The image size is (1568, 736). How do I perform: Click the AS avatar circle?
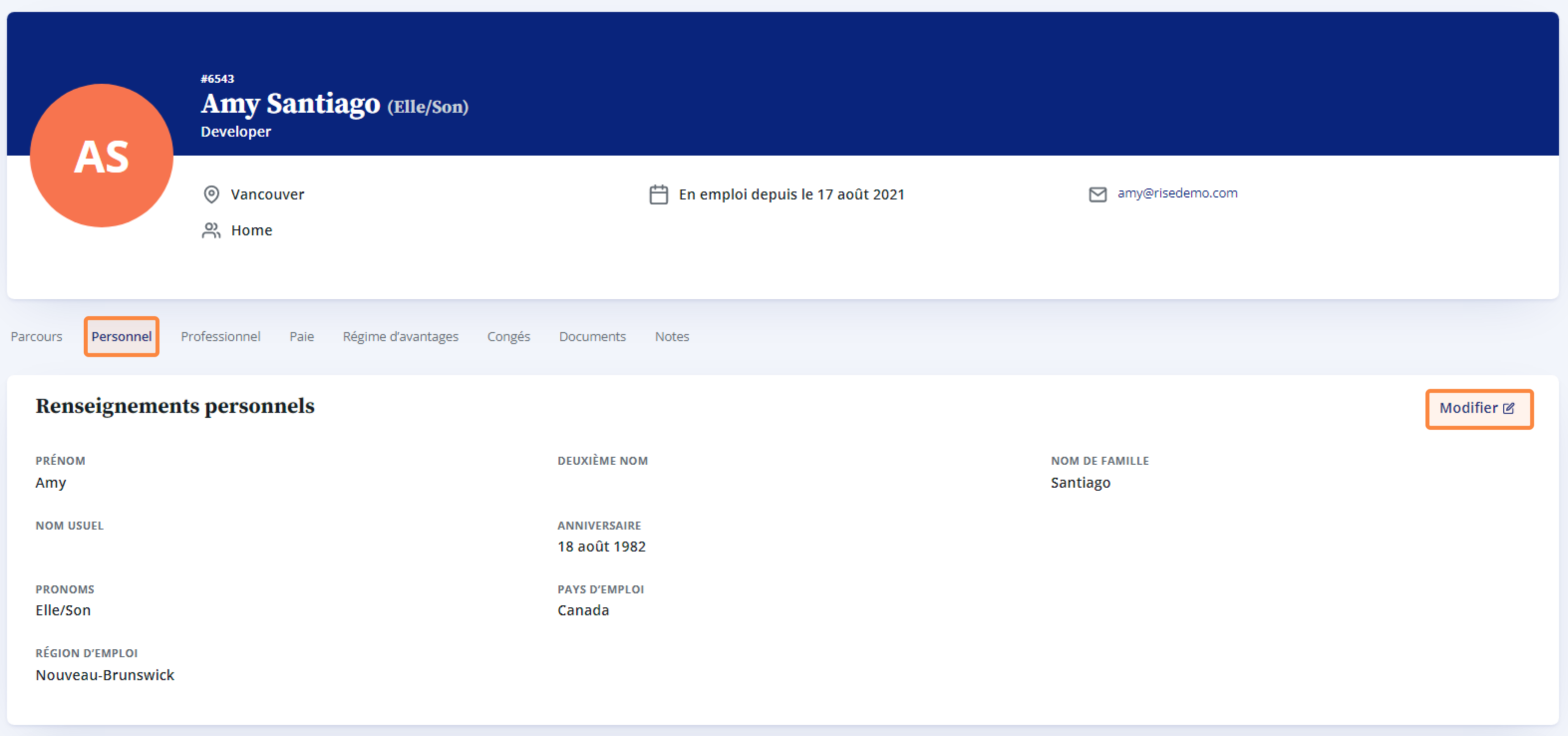102,155
